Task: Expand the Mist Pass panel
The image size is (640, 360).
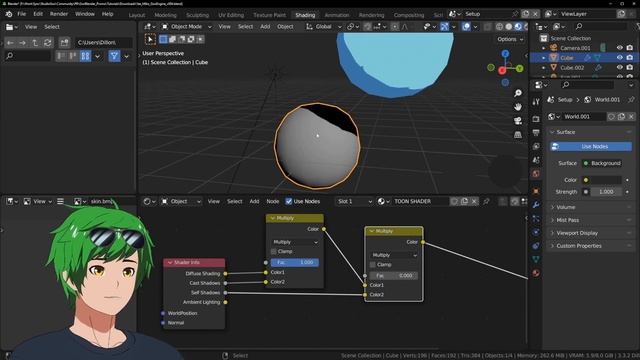Action: [590, 220]
